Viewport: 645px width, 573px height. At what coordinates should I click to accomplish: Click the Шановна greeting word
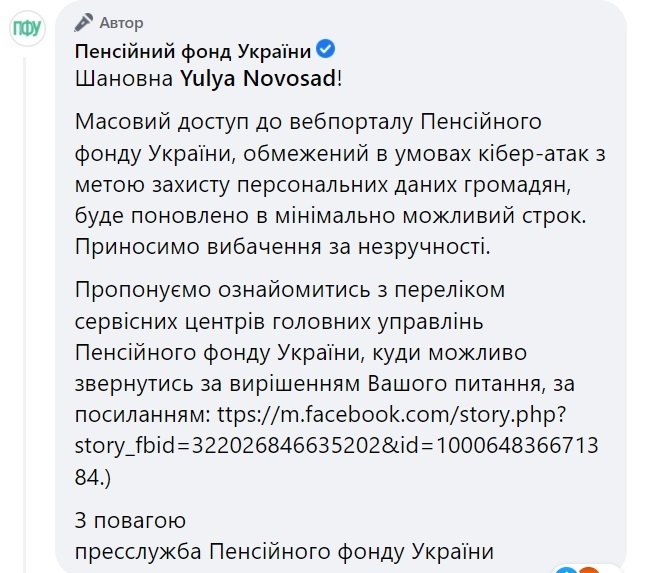(124, 78)
